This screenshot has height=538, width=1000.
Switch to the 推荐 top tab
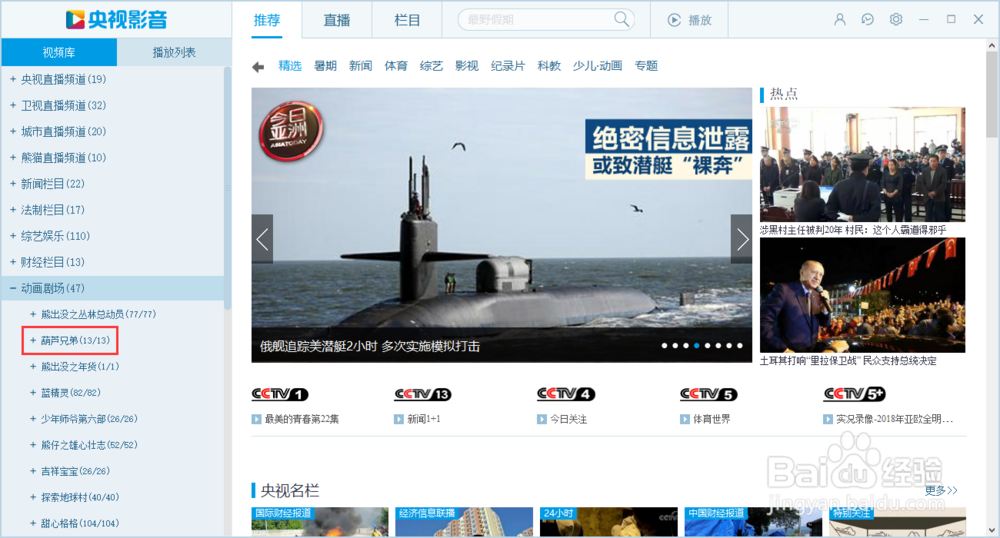click(267, 20)
